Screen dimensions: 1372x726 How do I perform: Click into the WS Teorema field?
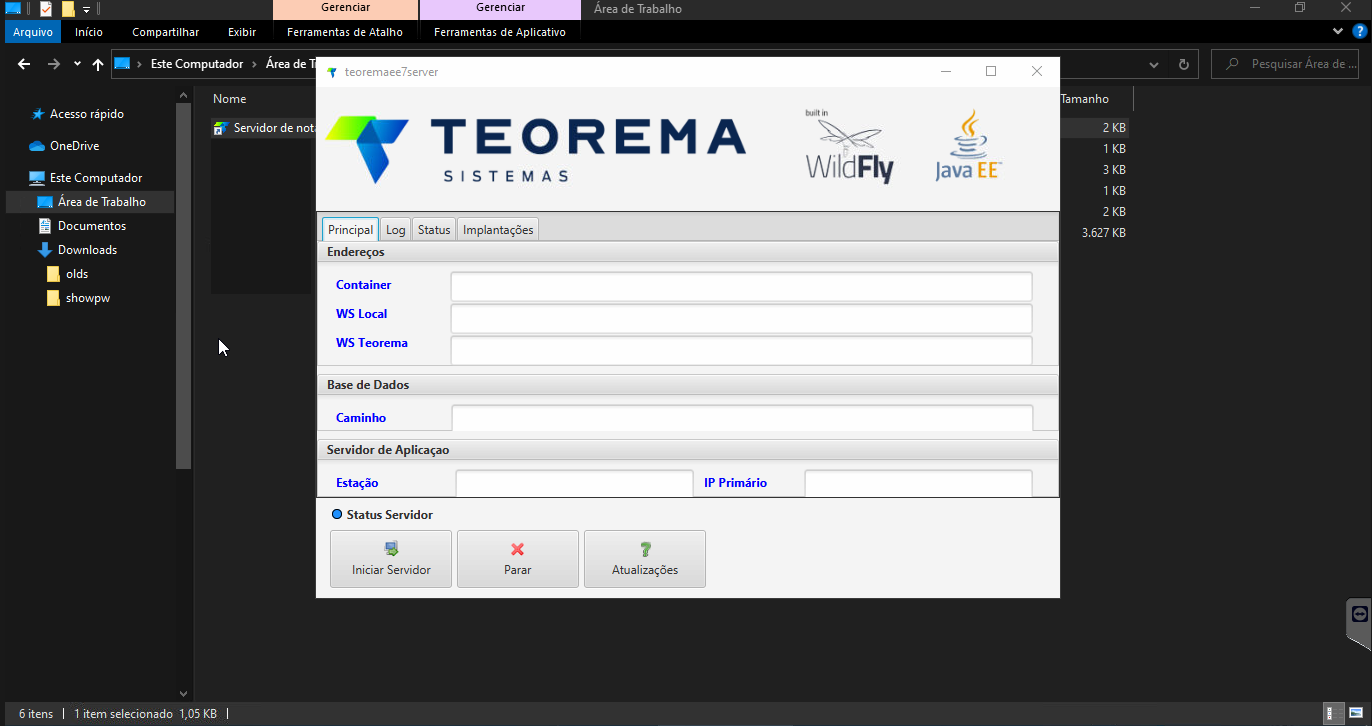coord(741,350)
